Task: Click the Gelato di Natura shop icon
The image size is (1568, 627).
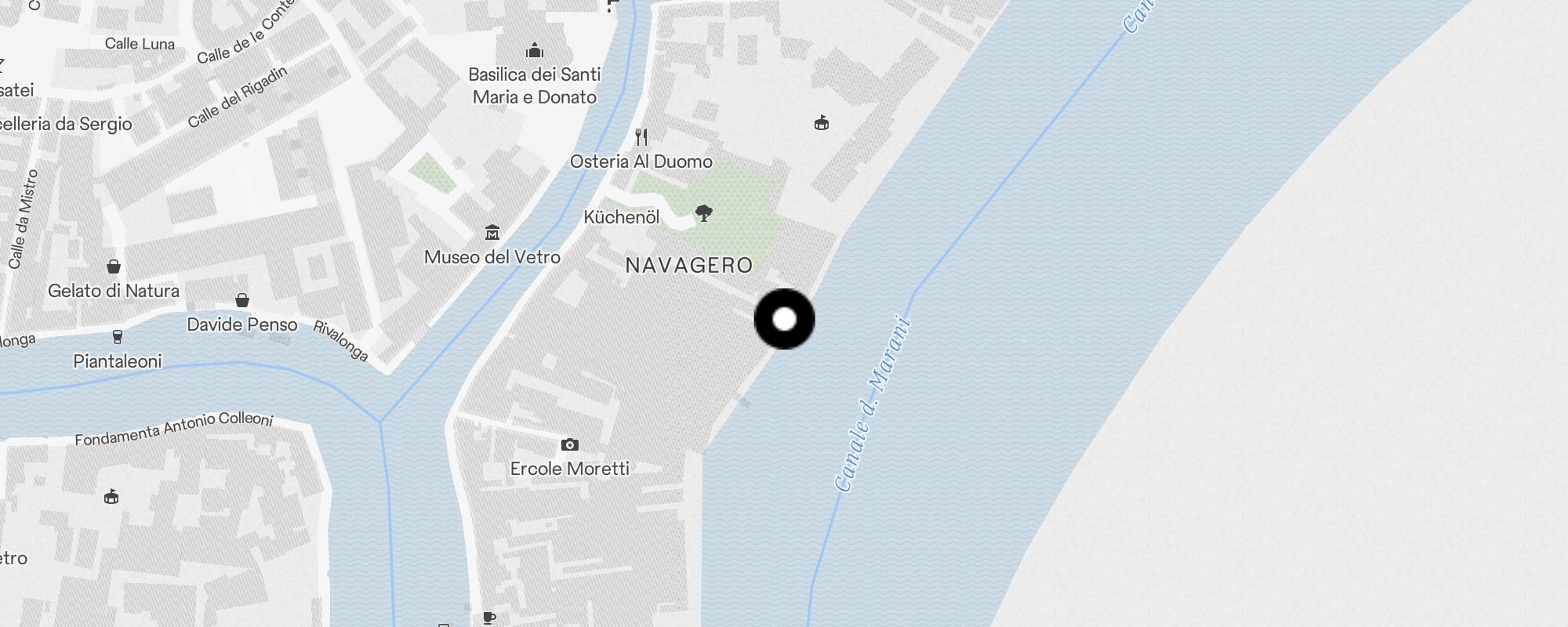Action: point(114,266)
